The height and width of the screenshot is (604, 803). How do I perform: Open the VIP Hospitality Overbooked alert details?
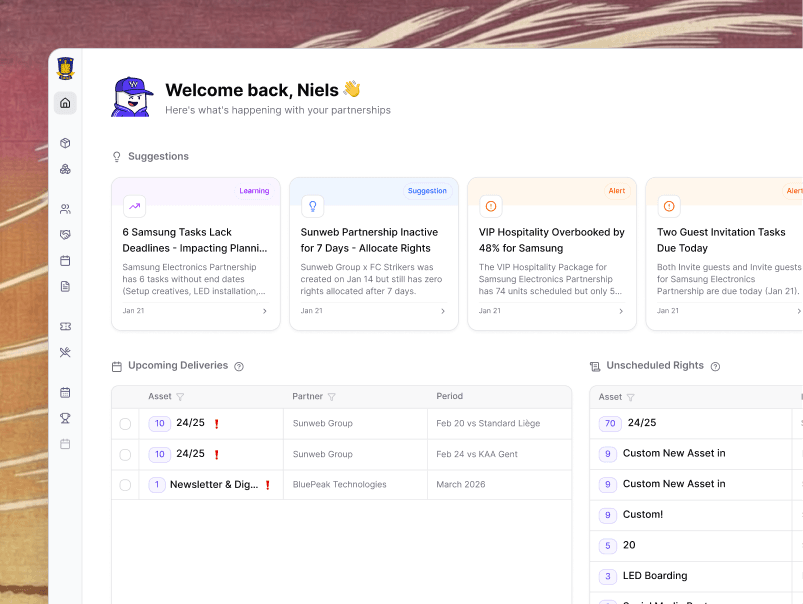(551, 252)
